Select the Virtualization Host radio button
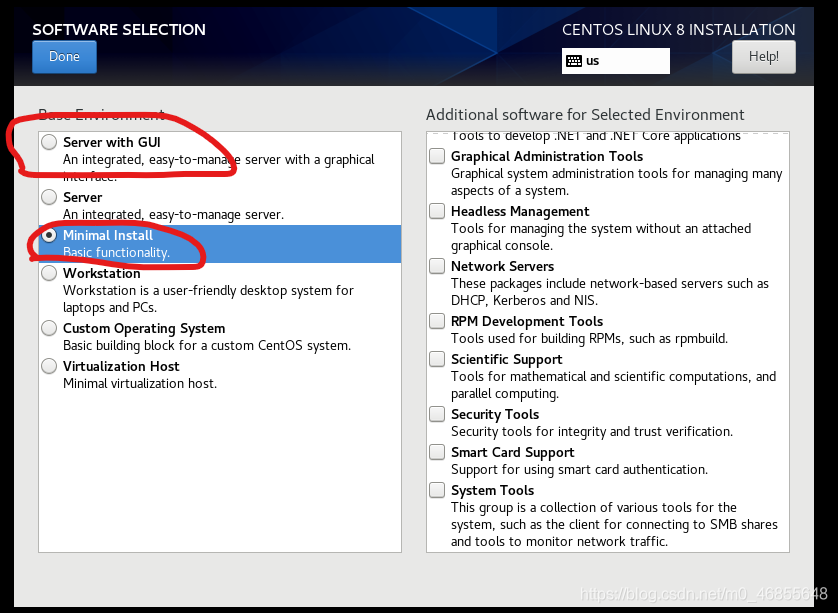Image resolution: width=838 pixels, height=613 pixels. pyautogui.click(x=49, y=366)
